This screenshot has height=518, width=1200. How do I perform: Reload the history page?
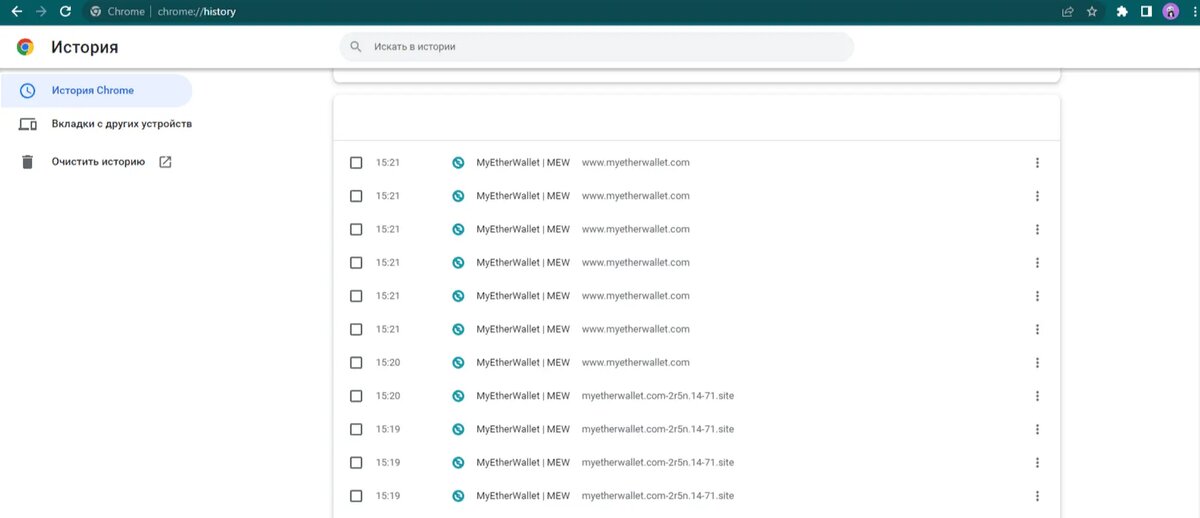tap(66, 12)
